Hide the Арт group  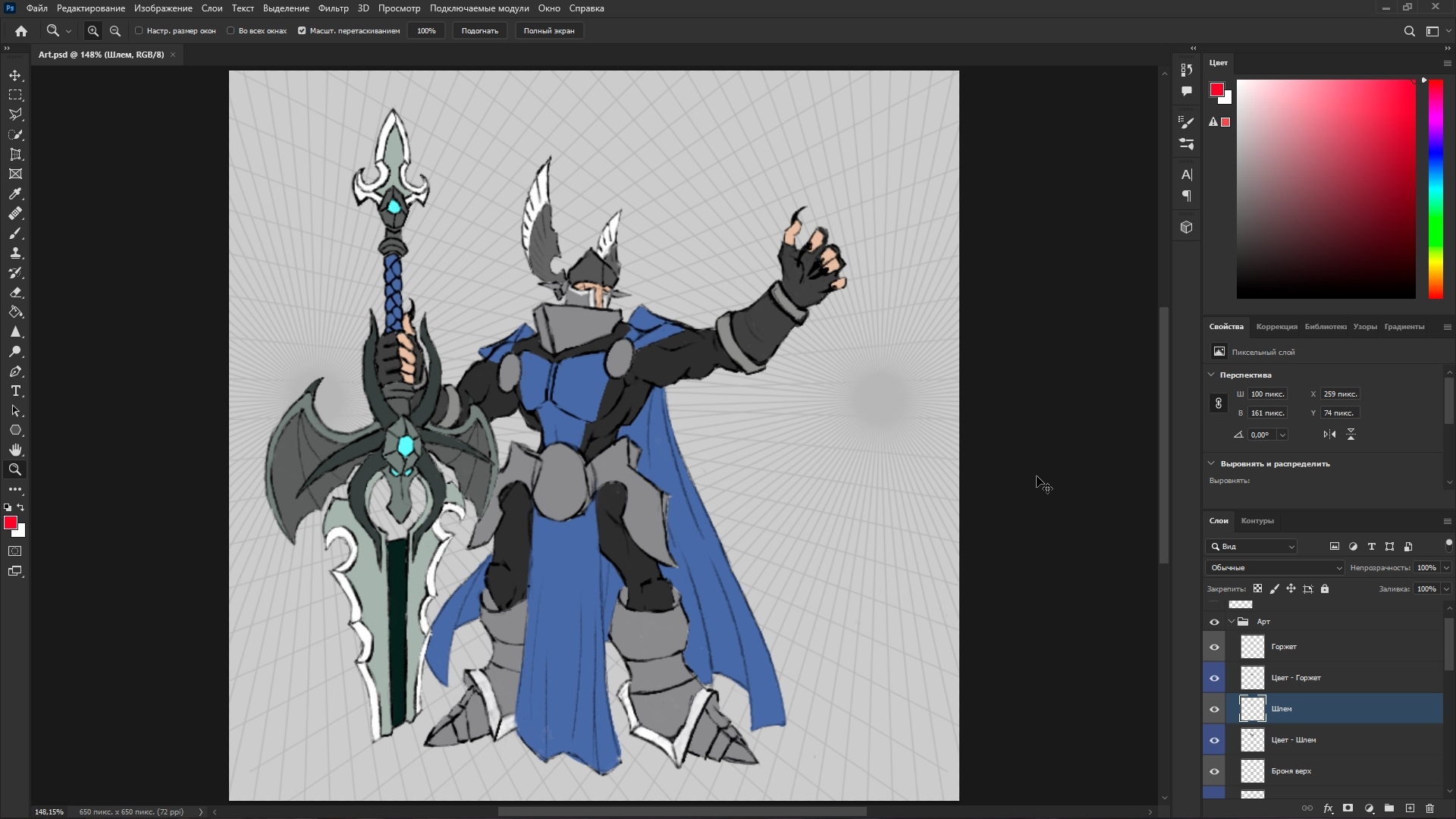(x=1214, y=622)
